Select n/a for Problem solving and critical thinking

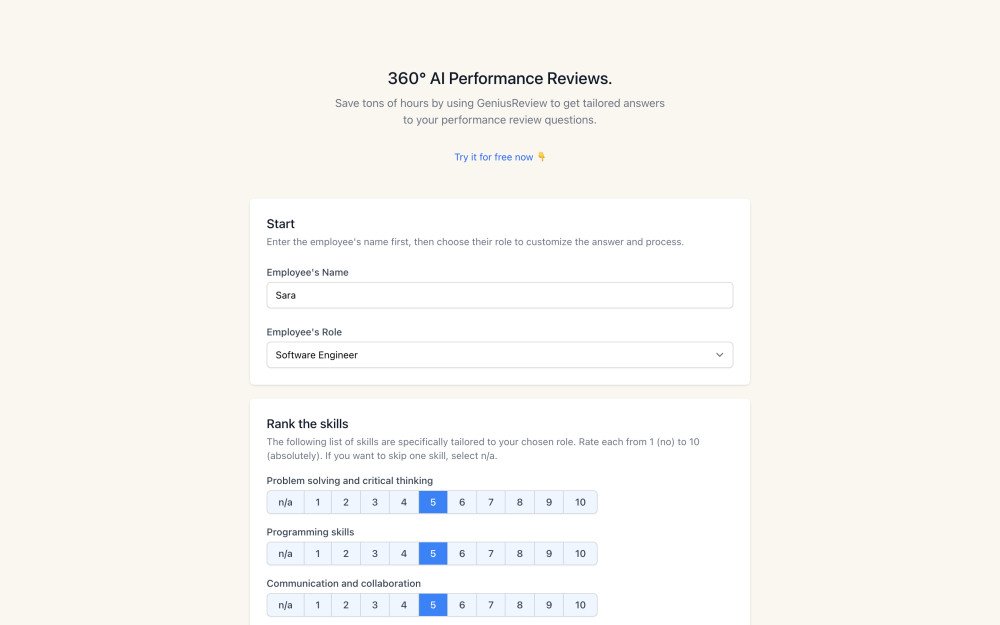[285, 502]
